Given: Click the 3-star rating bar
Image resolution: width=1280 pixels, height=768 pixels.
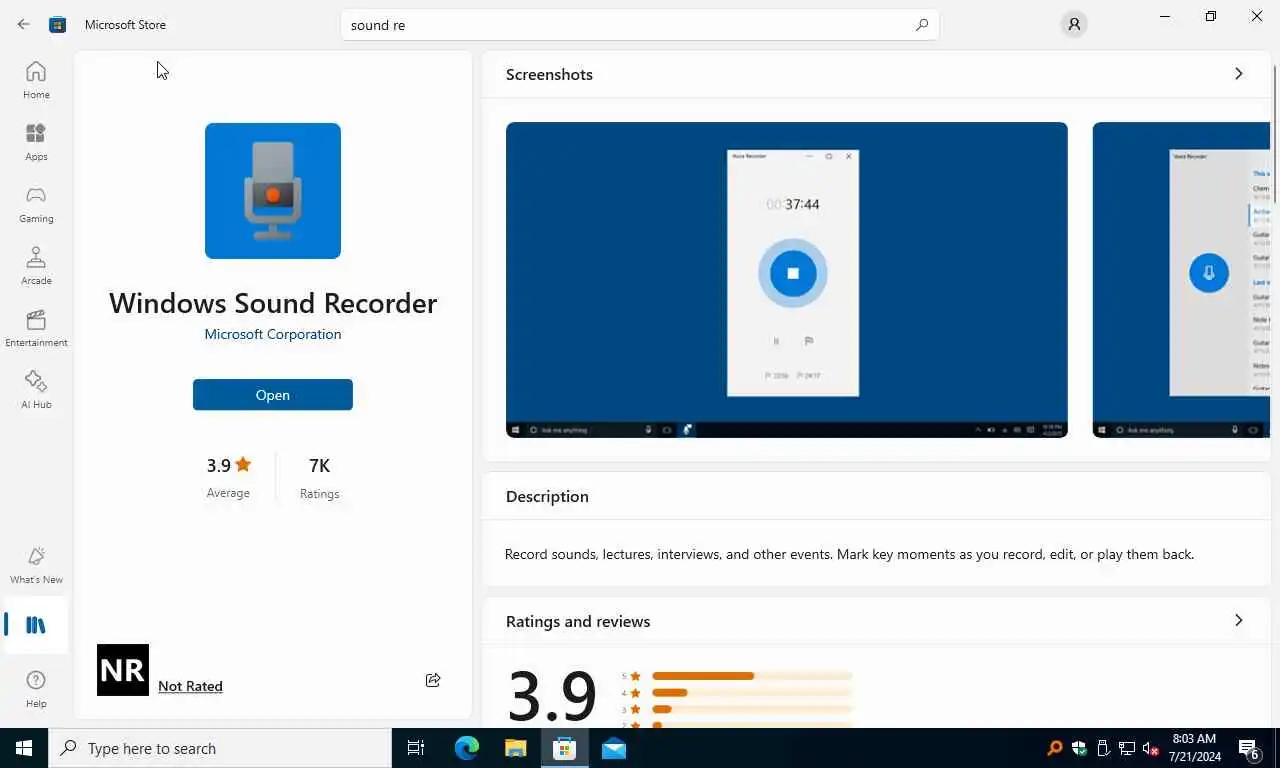Looking at the screenshot, I should [752, 709].
